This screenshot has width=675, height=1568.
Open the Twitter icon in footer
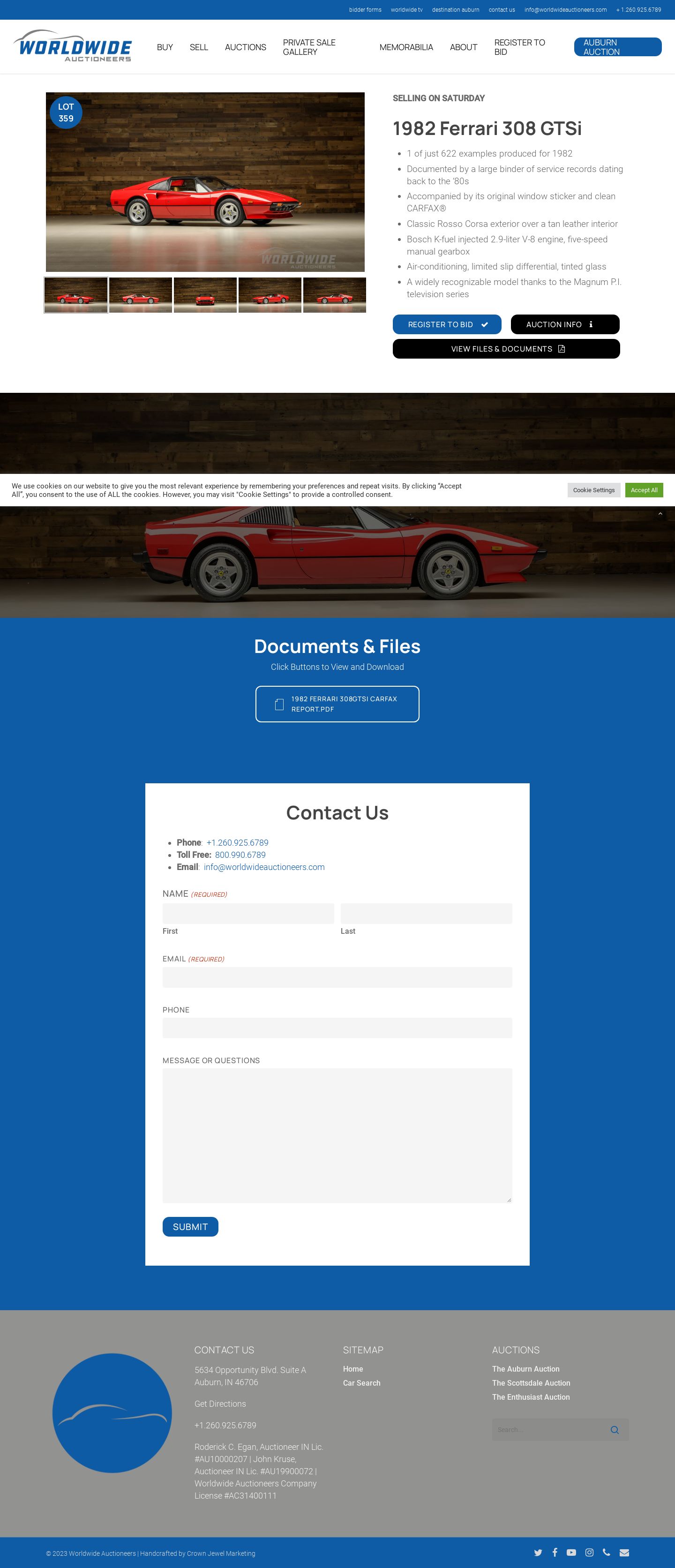(538, 1552)
